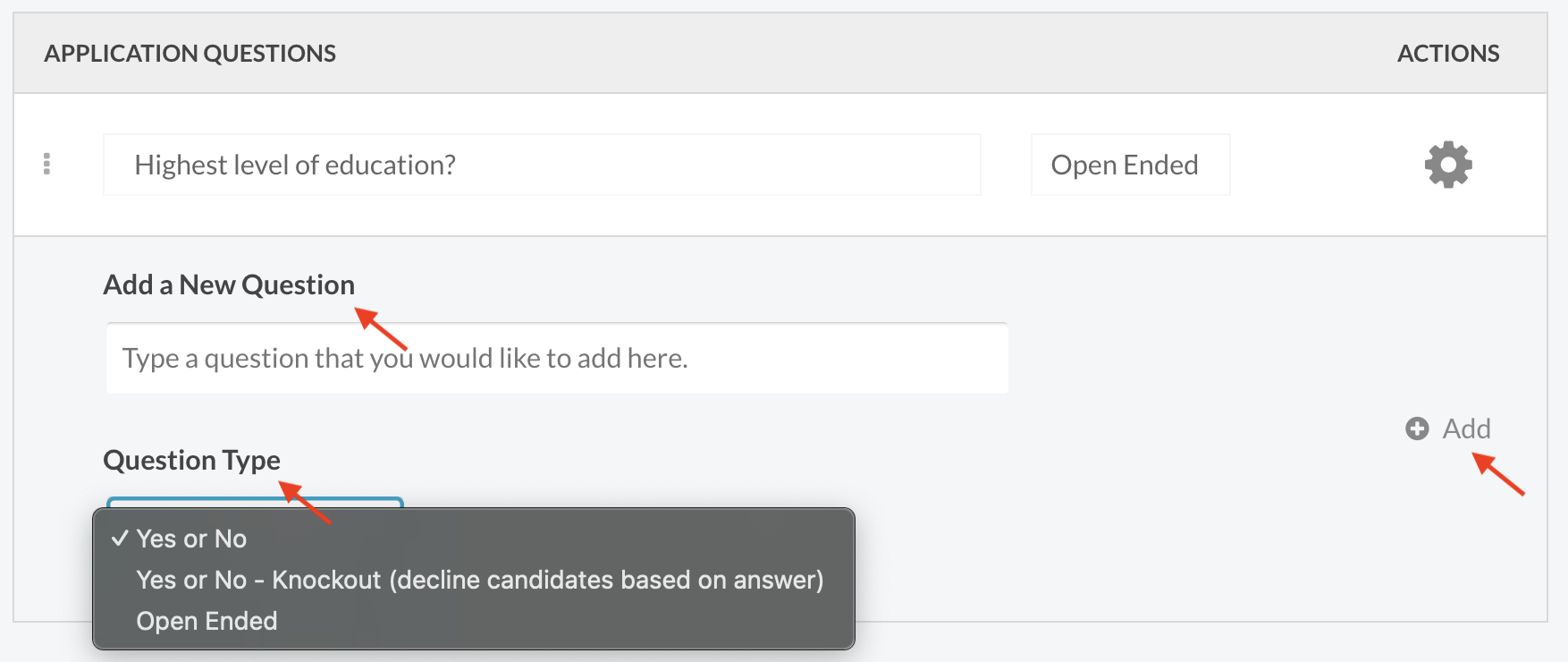
Task: Click the red arrow below 'Add a New Question'
Action: point(381,327)
